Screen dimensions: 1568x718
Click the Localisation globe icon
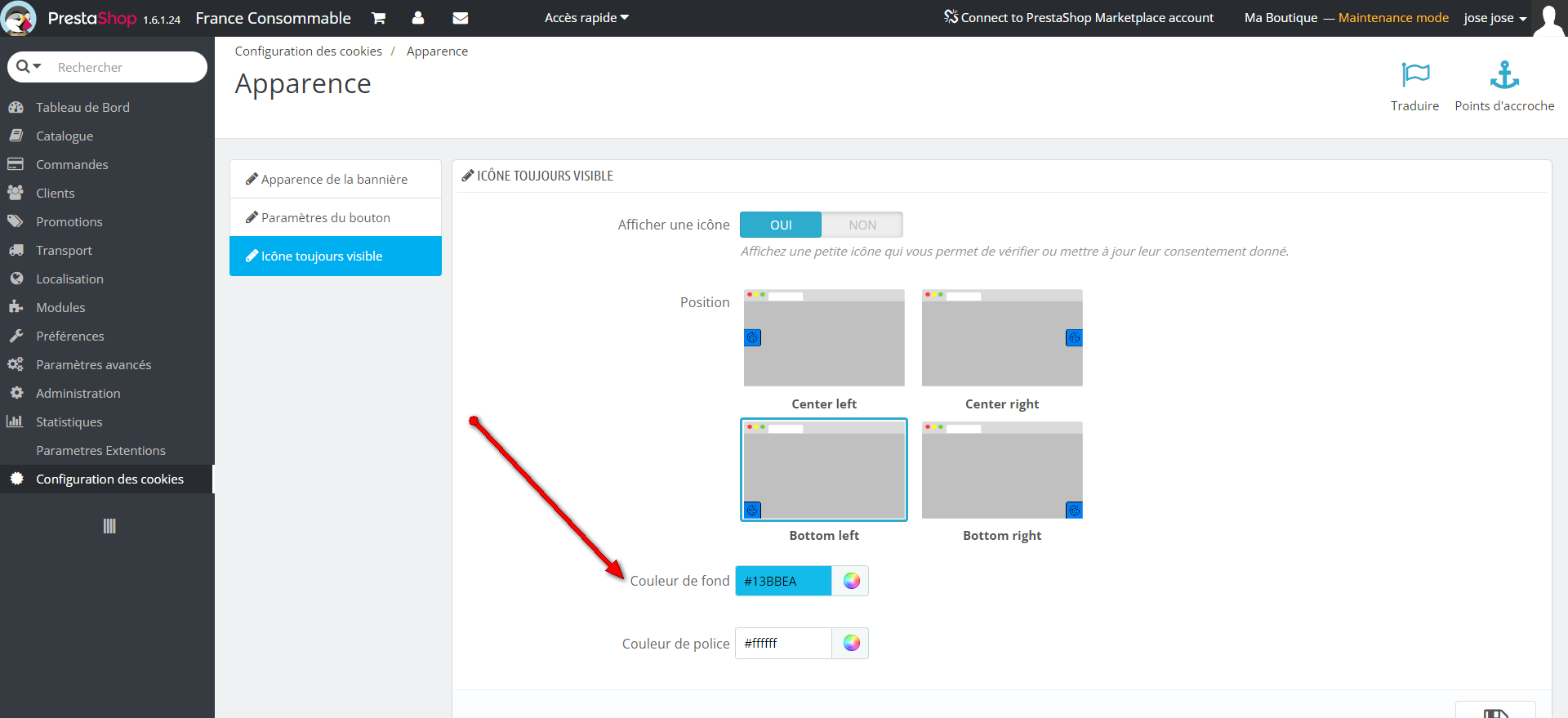pos(16,279)
